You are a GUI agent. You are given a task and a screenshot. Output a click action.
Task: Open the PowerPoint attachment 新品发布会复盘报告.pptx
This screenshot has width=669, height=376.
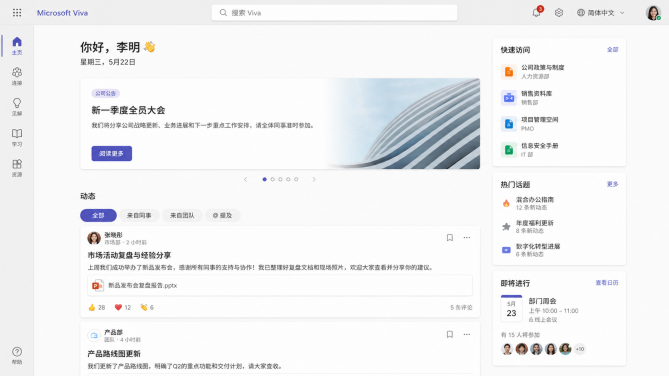coord(280,286)
